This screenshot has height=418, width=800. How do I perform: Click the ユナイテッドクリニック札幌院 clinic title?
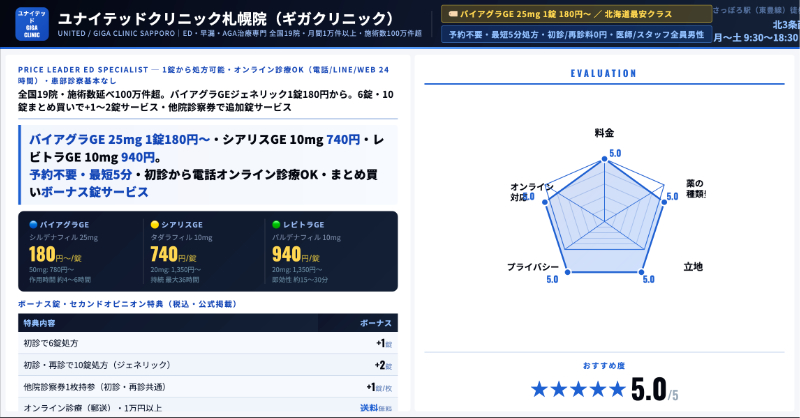[227, 18]
